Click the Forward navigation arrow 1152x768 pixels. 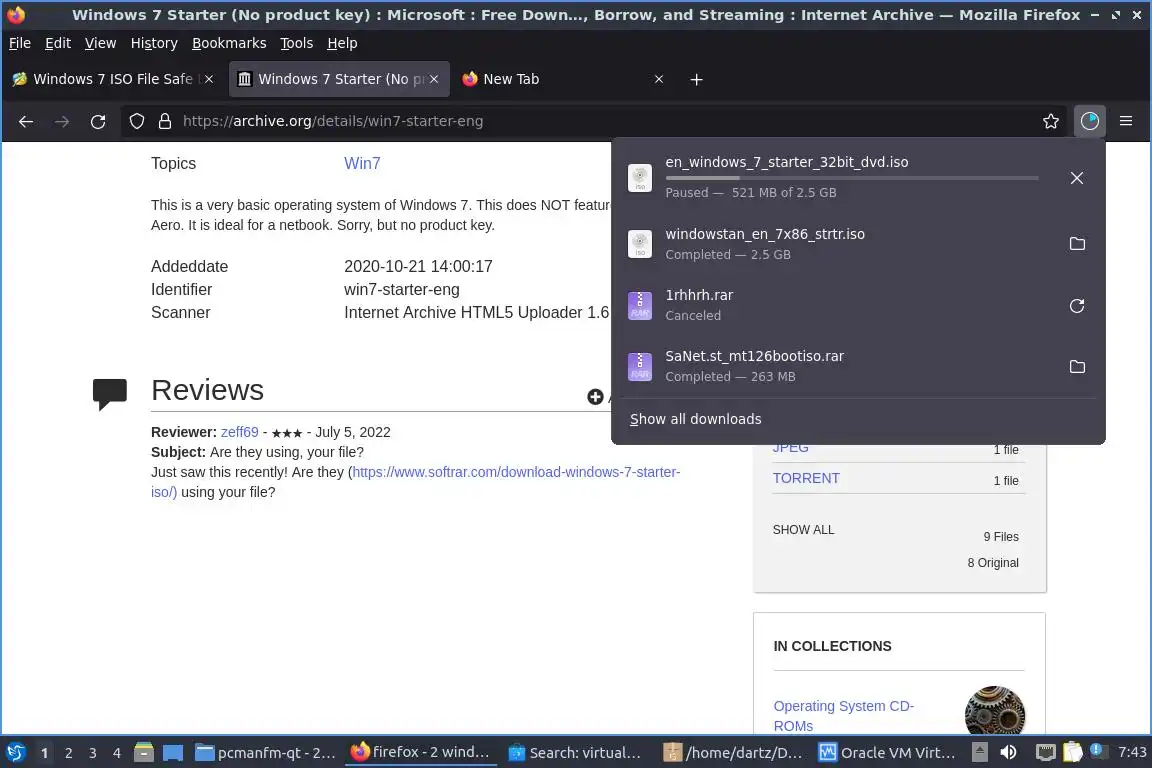[x=62, y=121]
